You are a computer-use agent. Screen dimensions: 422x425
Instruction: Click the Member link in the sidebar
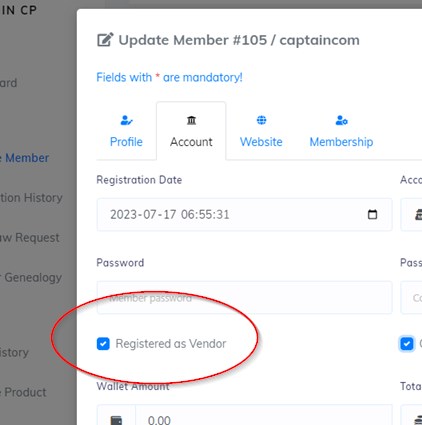27,158
